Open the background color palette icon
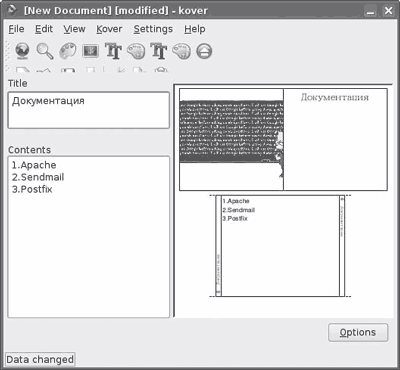This screenshot has height=370, width=400. pos(68,51)
